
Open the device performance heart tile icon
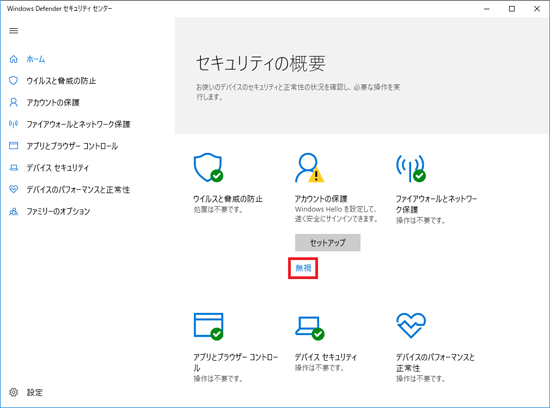pos(411,326)
